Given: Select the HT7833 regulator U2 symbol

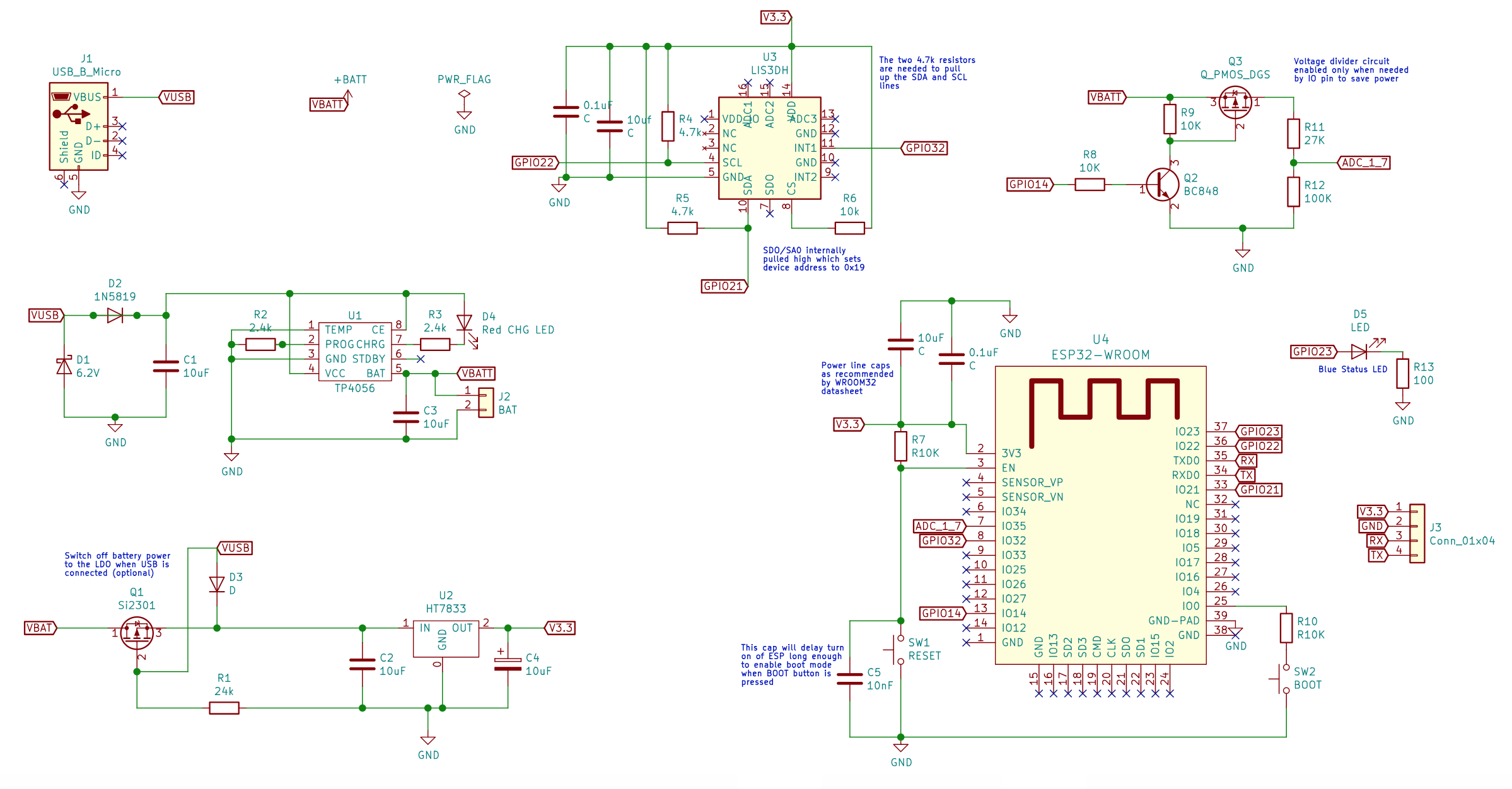Looking at the screenshot, I should click(x=446, y=638).
